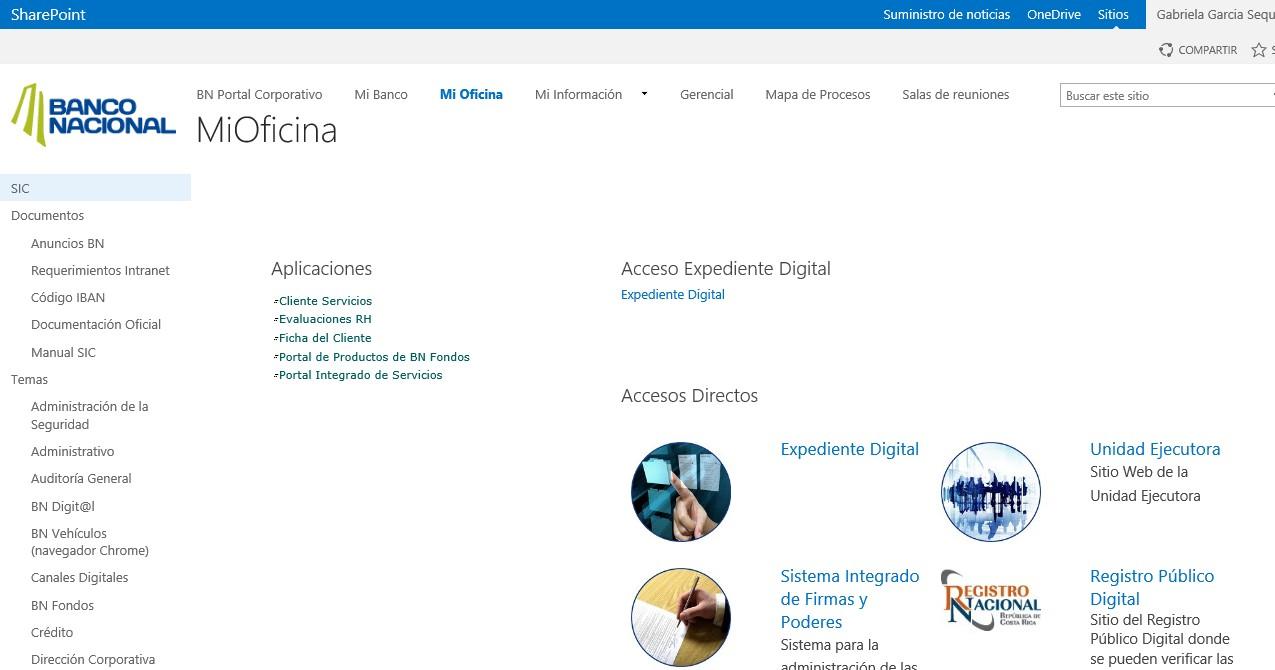Click the Accesos Directos heading

point(689,395)
